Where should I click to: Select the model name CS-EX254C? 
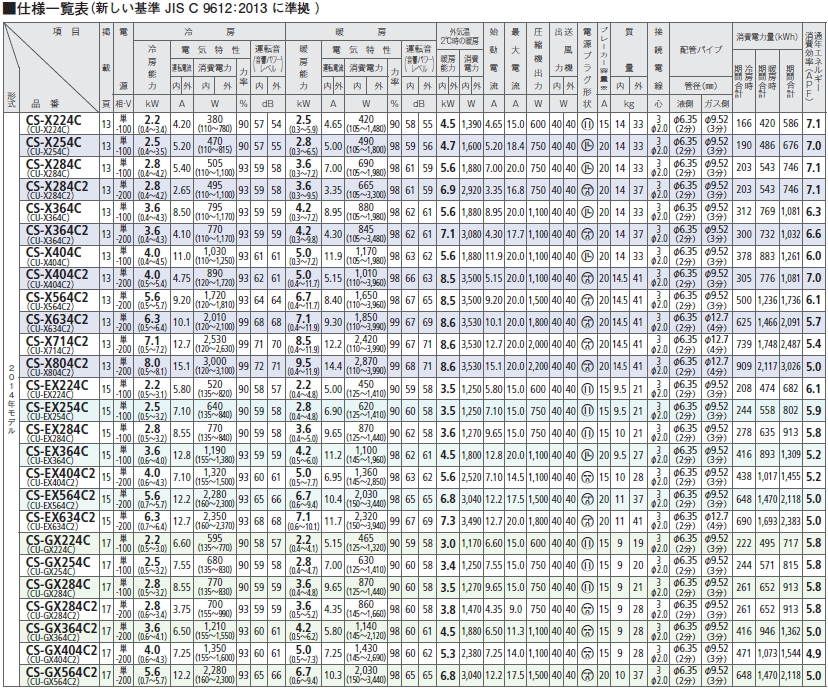(58, 408)
